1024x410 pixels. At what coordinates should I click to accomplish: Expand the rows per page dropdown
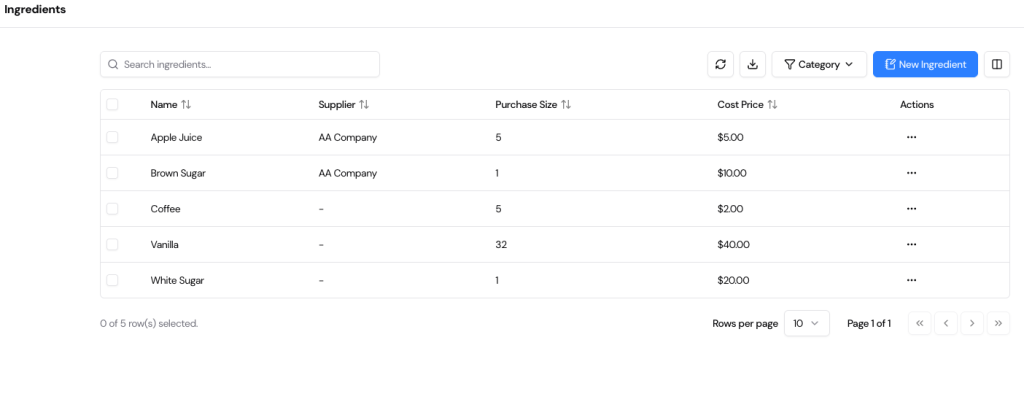[x=806, y=323]
